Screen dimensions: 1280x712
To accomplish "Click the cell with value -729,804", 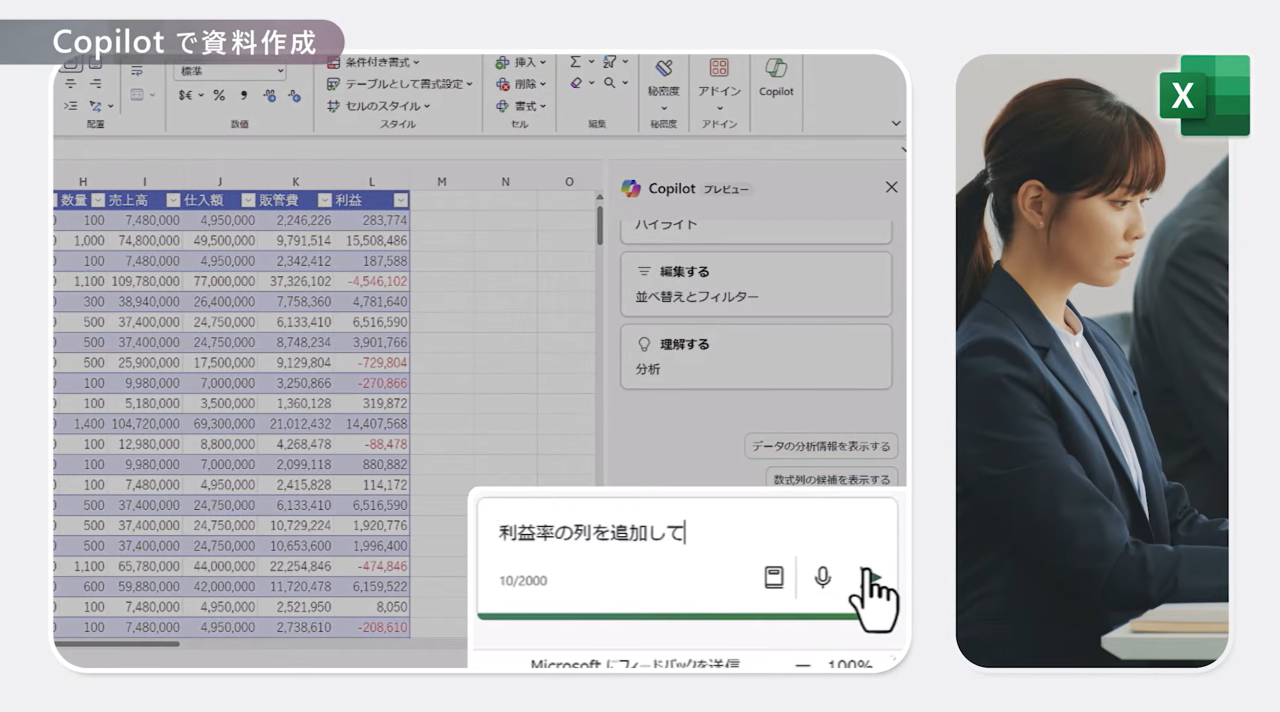I will (x=371, y=363).
